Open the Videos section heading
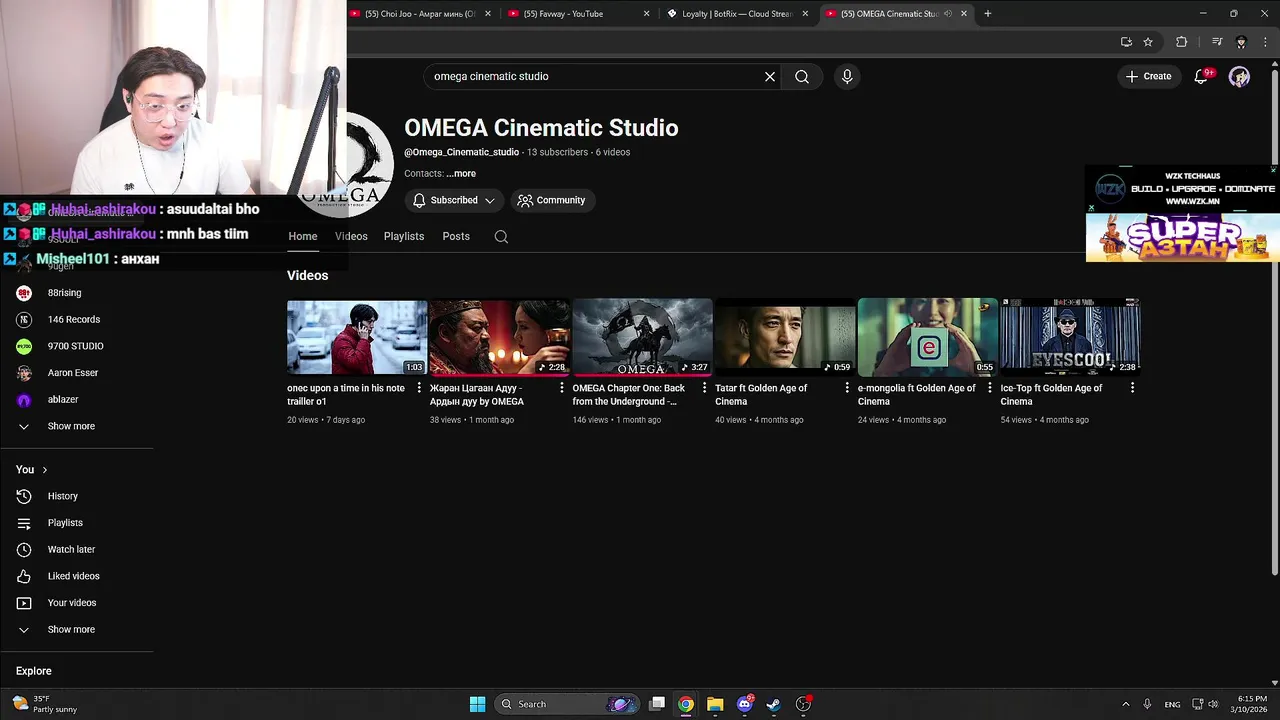The image size is (1280, 720). pos(307,275)
